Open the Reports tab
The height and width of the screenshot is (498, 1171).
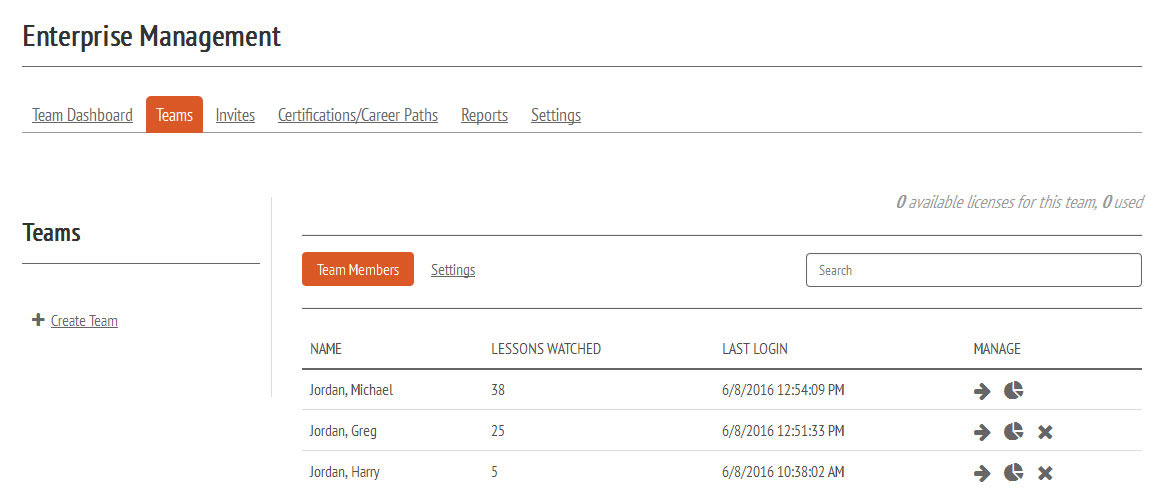pos(484,115)
